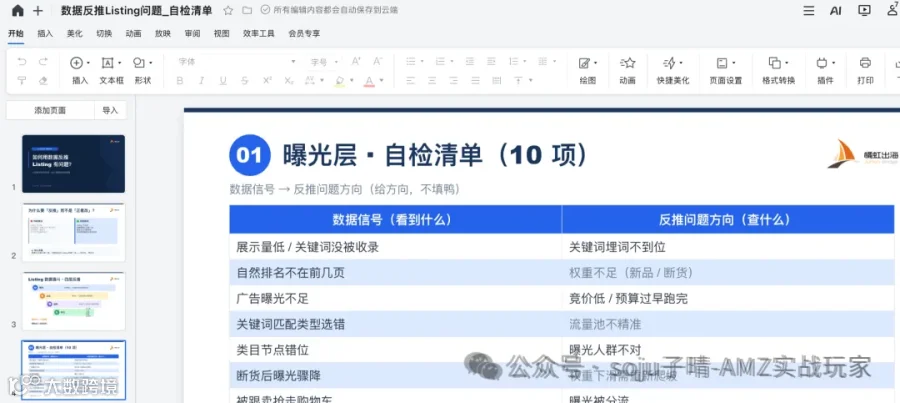Screen dimensions: 900x403
Task: Toggle Superscript X² formatting
Action: click(267, 80)
